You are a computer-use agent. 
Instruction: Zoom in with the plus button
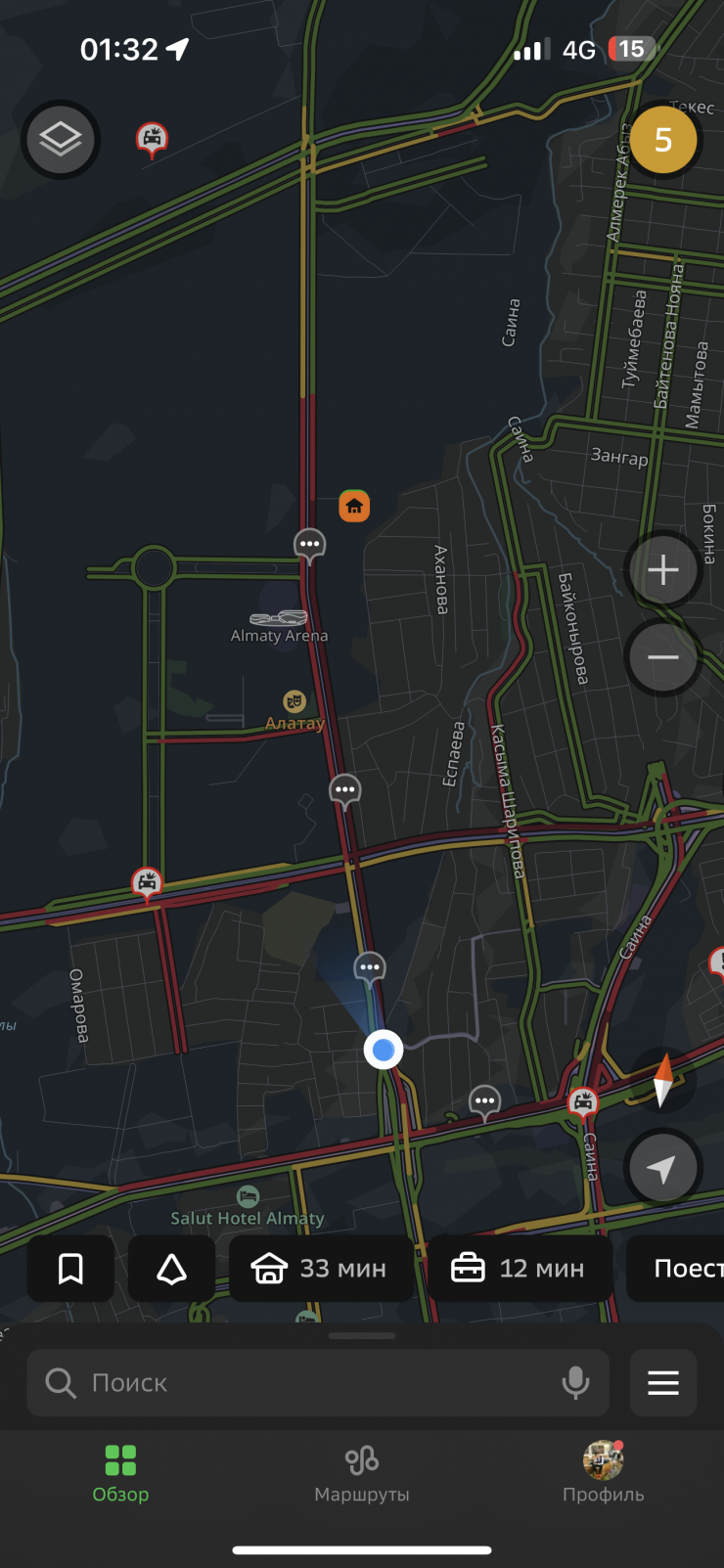coord(663,570)
